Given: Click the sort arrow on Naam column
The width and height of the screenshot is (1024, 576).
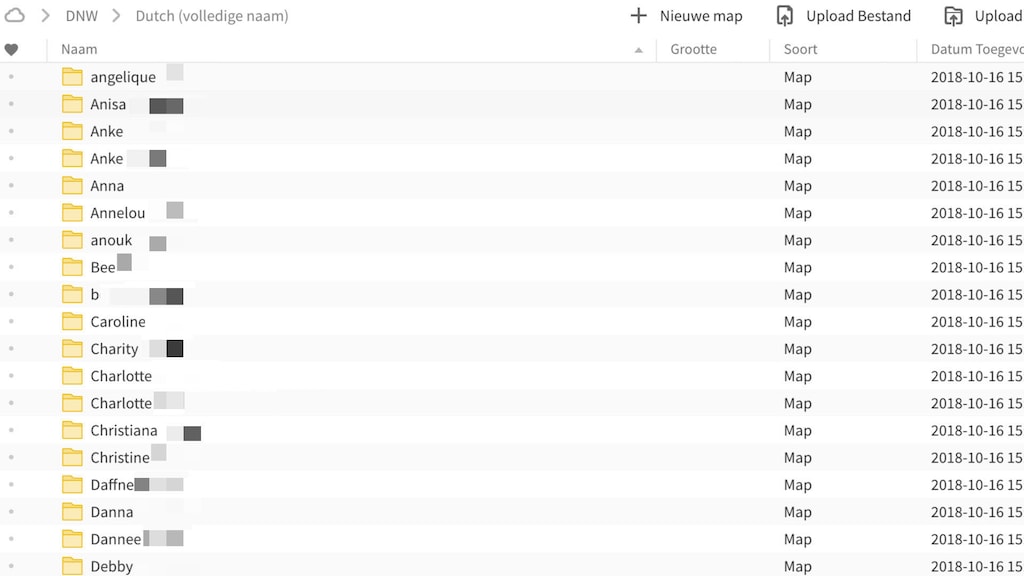Looking at the screenshot, I should (638, 48).
